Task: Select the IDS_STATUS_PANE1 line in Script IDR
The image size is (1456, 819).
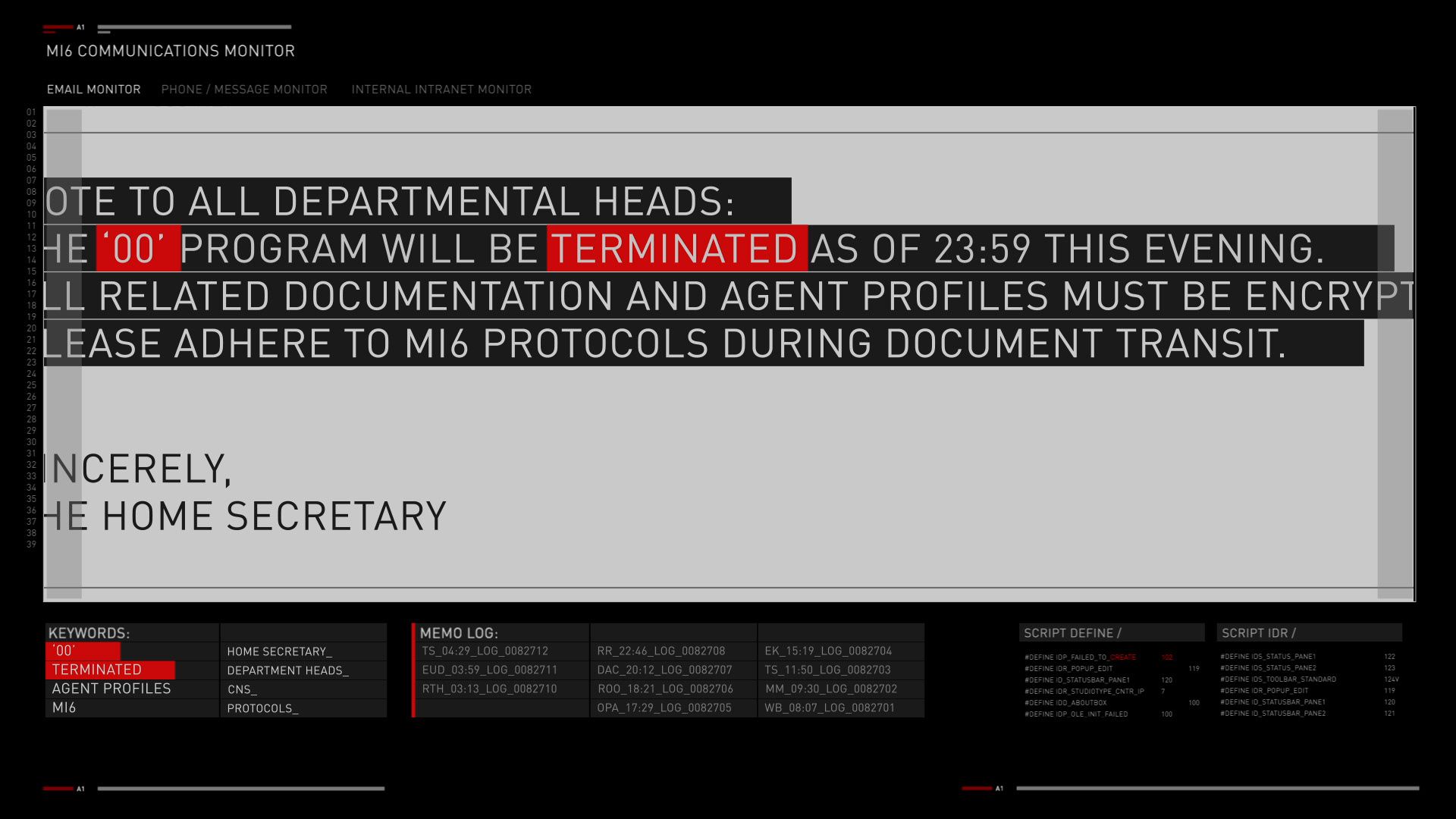Action: (1307, 657)
